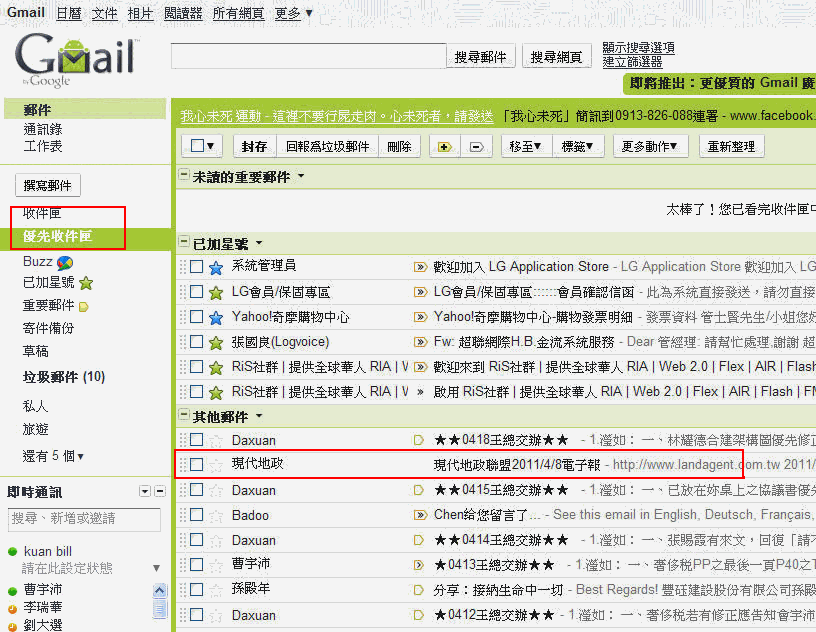The height and width of the screenshot is (632, 816).
Task: Click the 重新整理 refresh button
Action: tap(731, 147)
